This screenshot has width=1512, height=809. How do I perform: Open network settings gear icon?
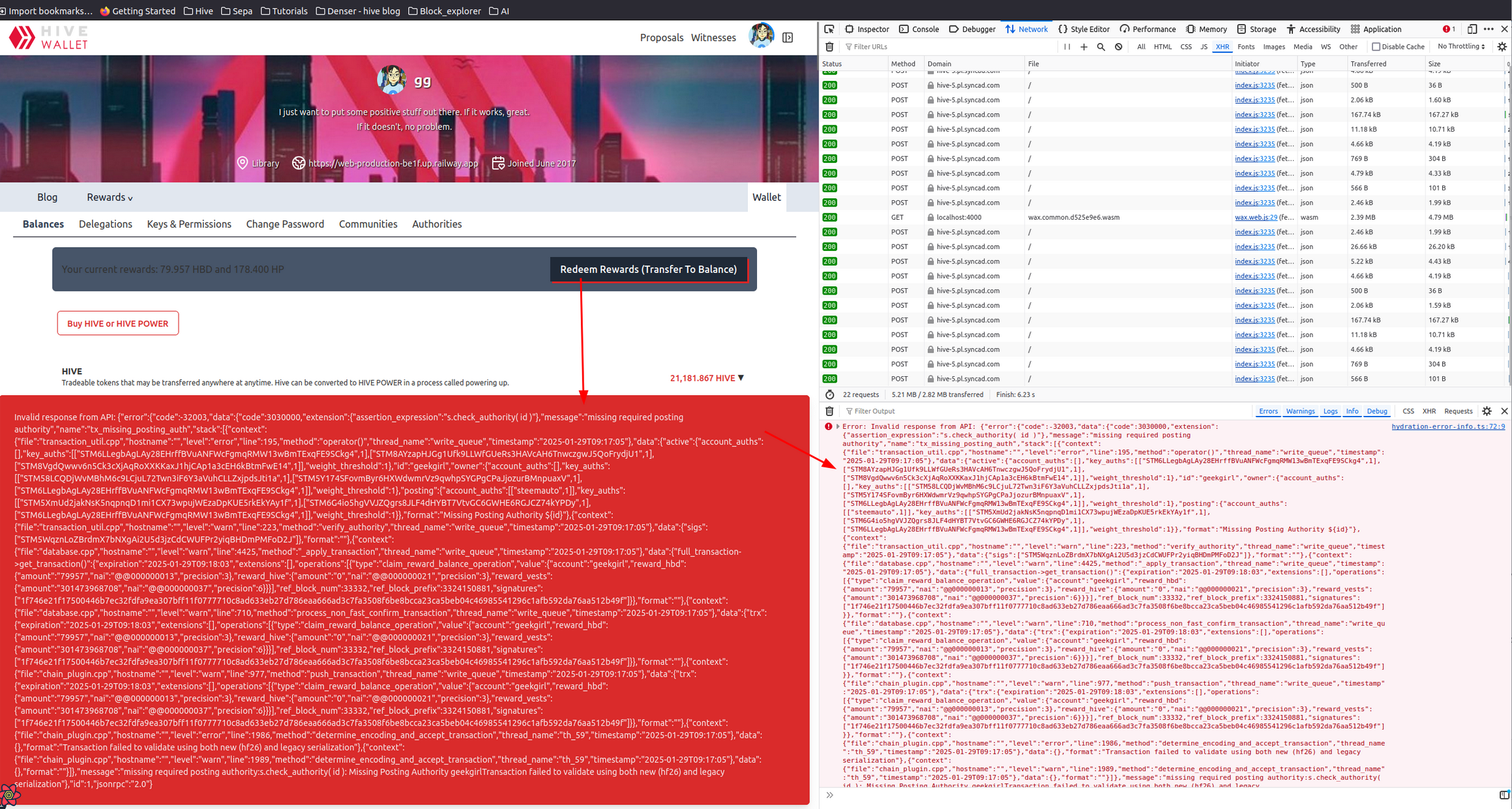click(1502, 47)
